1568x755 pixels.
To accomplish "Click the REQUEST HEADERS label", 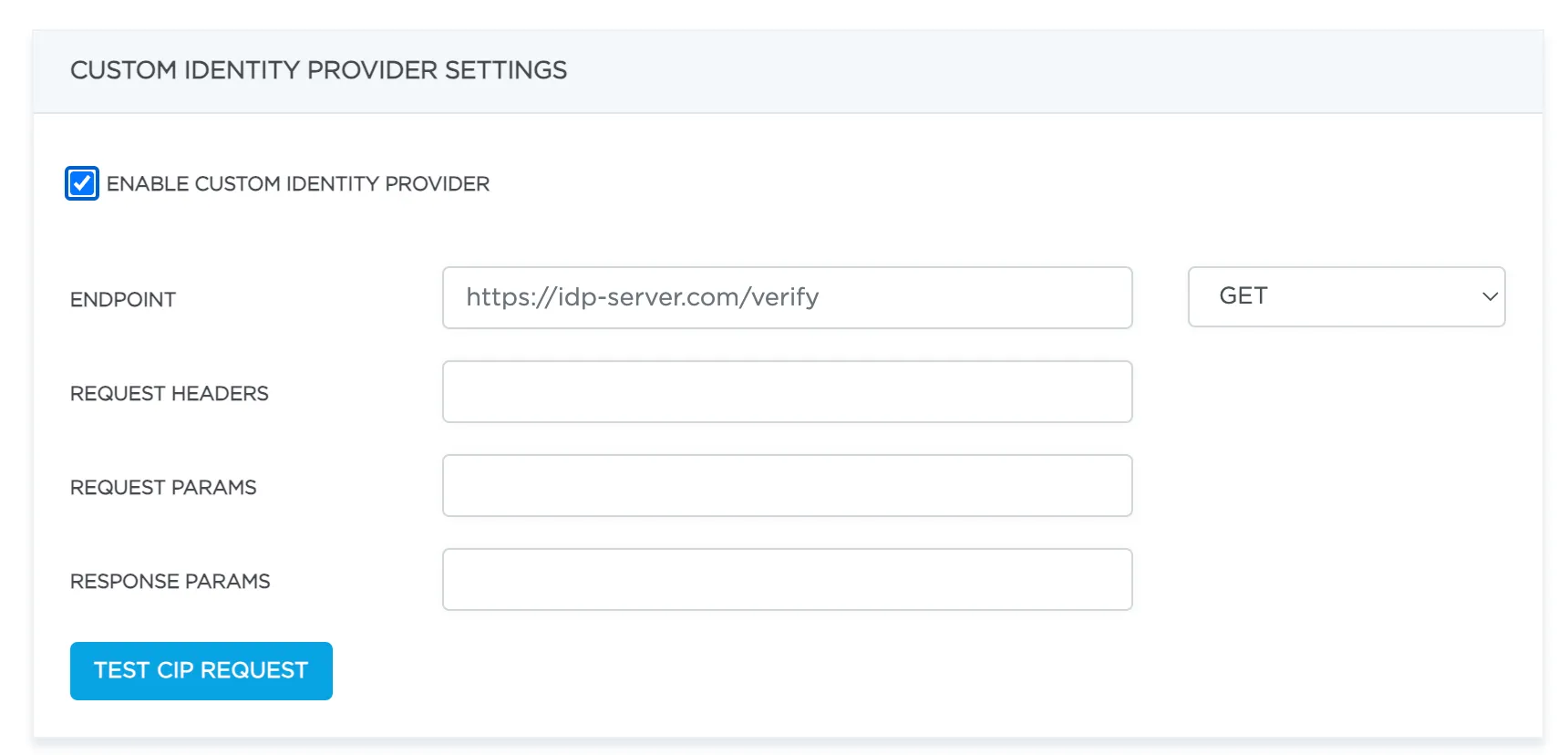I will pos(170,393).
